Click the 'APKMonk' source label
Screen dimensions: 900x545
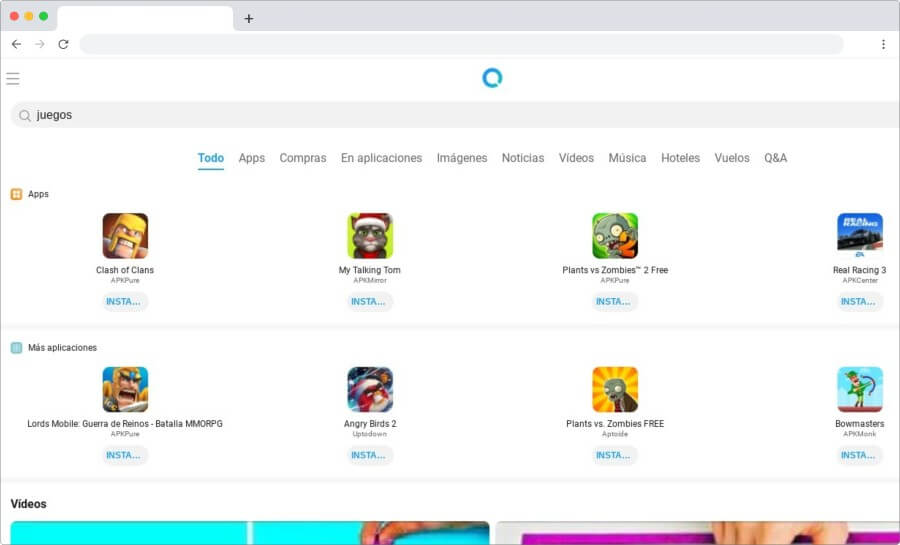(x=859, y=434)
